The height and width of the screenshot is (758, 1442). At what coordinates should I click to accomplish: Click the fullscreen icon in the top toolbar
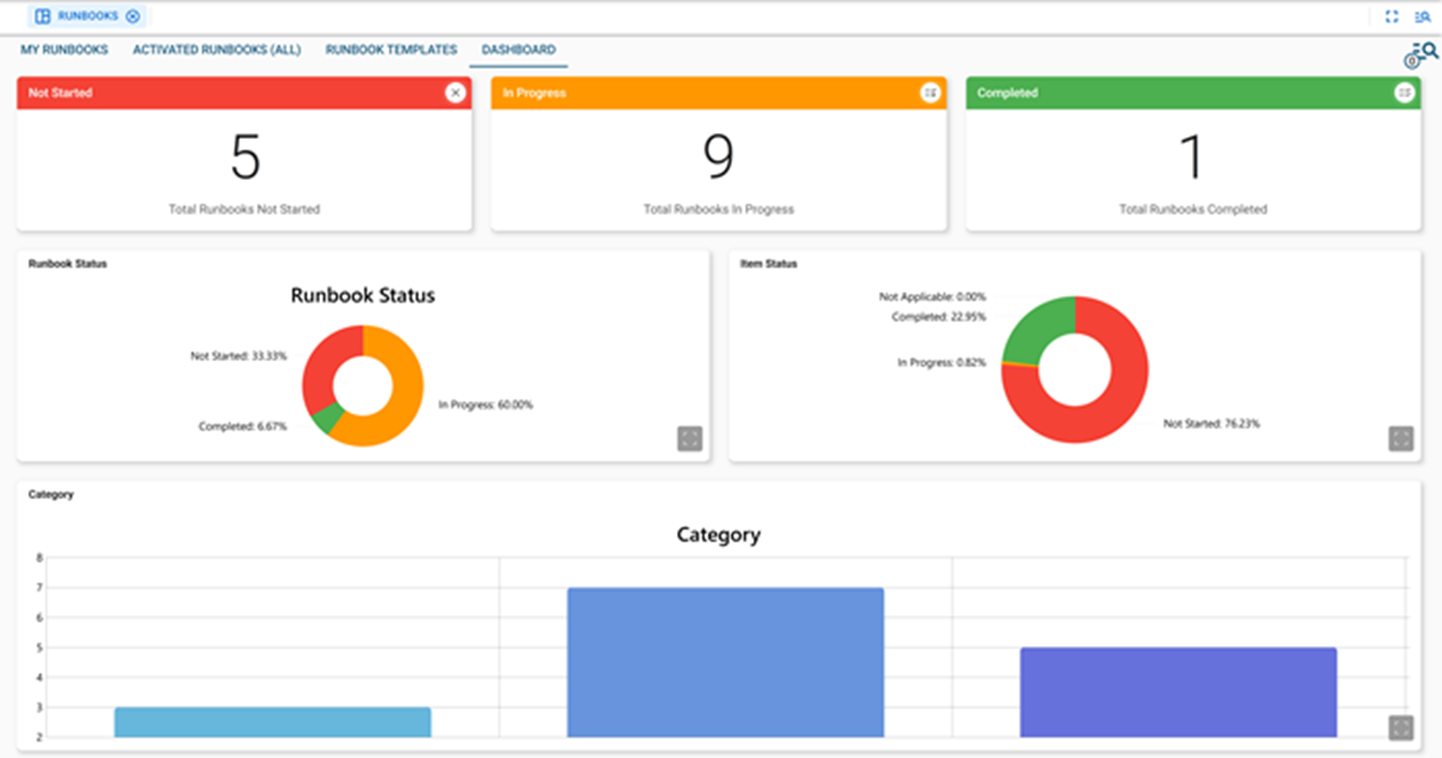tap(1392, 16)
